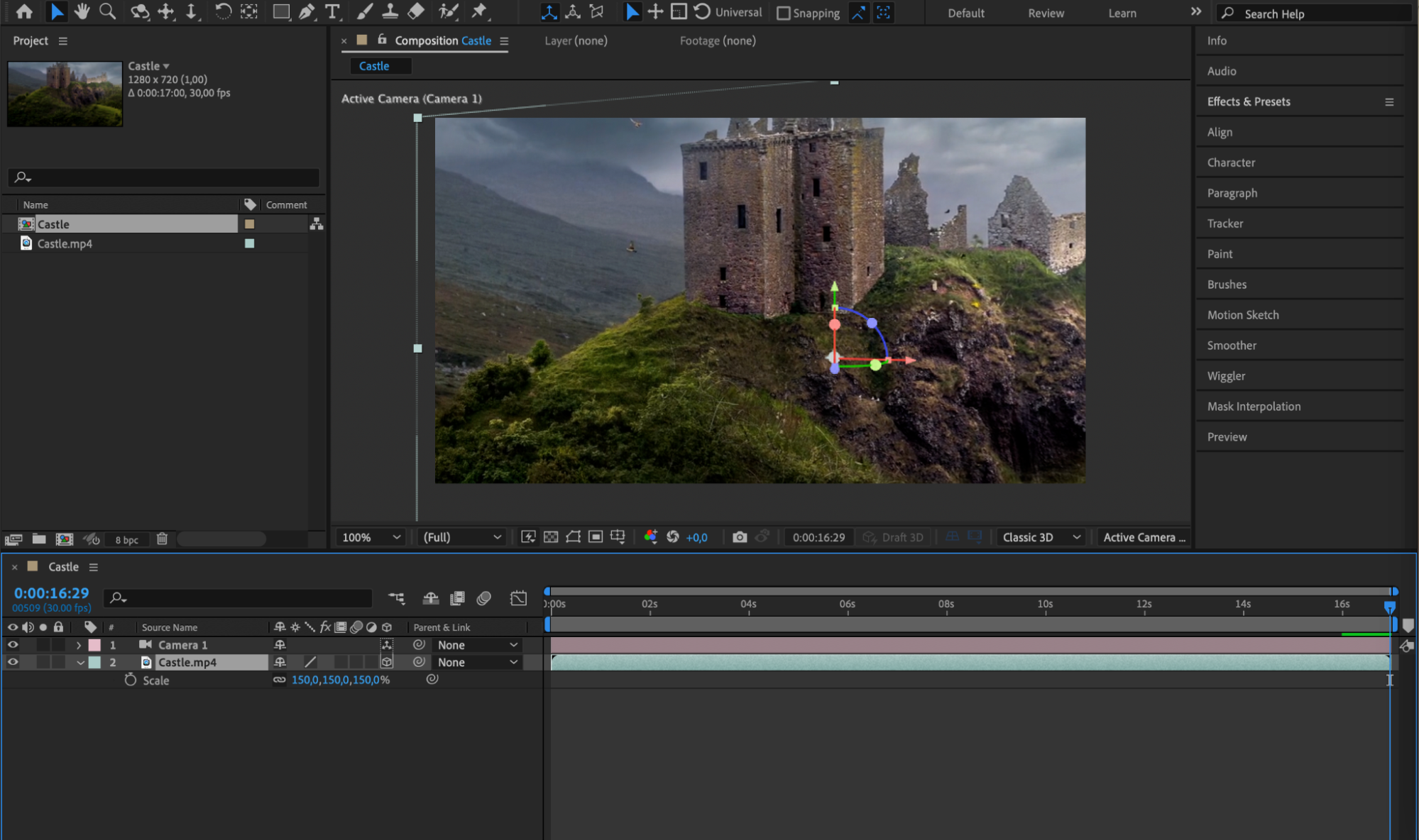Switch to the Review workspace

tap(1046, 13)
